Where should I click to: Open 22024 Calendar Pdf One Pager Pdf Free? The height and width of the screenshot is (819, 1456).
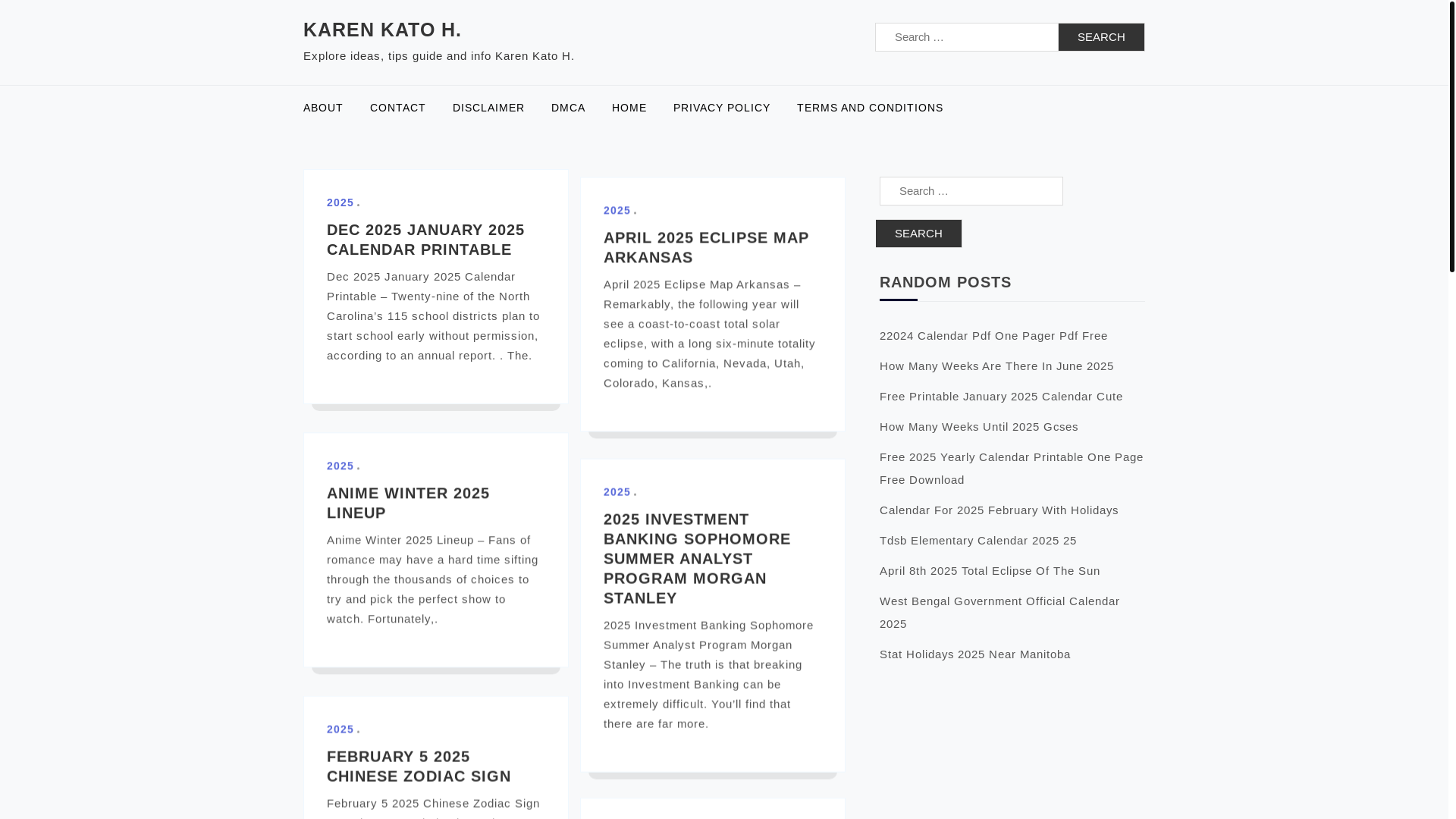pos(993,335)
